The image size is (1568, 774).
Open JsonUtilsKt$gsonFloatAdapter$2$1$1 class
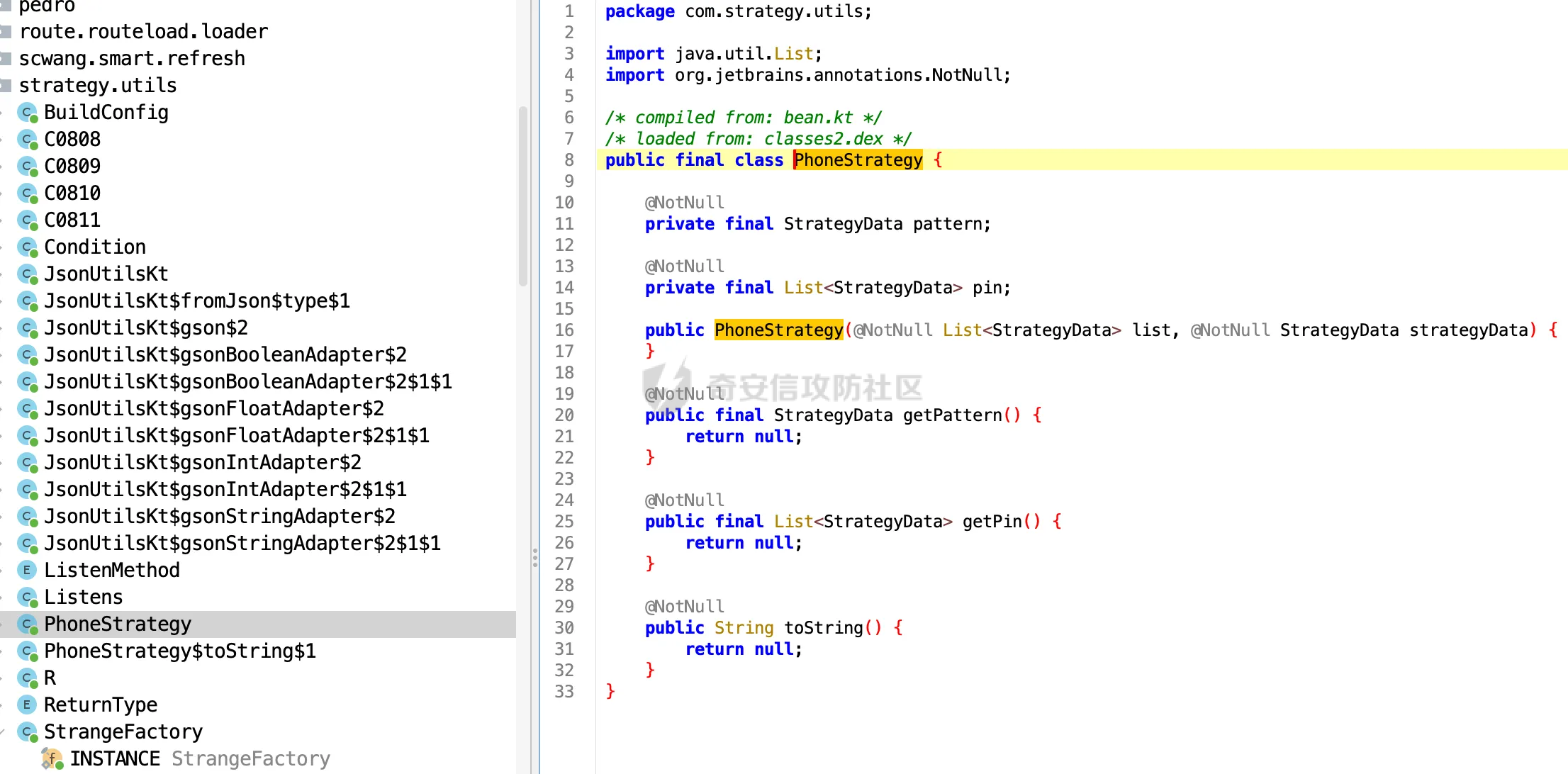click(237, 436)
